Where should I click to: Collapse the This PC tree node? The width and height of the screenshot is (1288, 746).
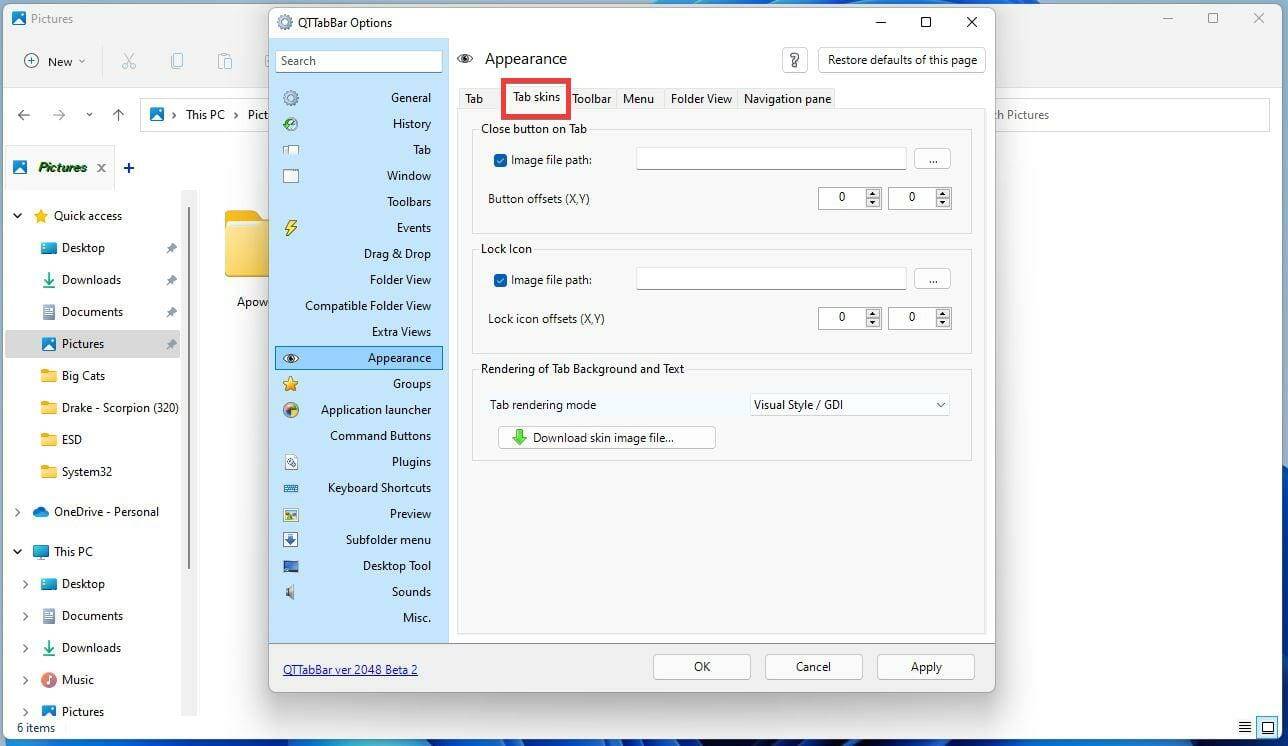16,551
